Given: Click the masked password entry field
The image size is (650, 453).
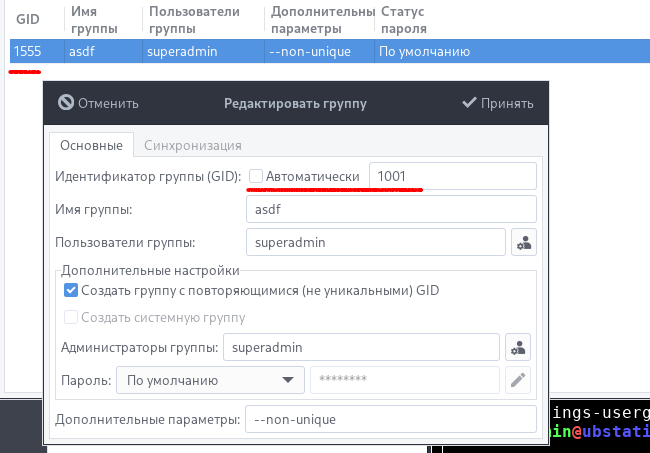Looking at the screenshot, I should (x=404, y=380).
